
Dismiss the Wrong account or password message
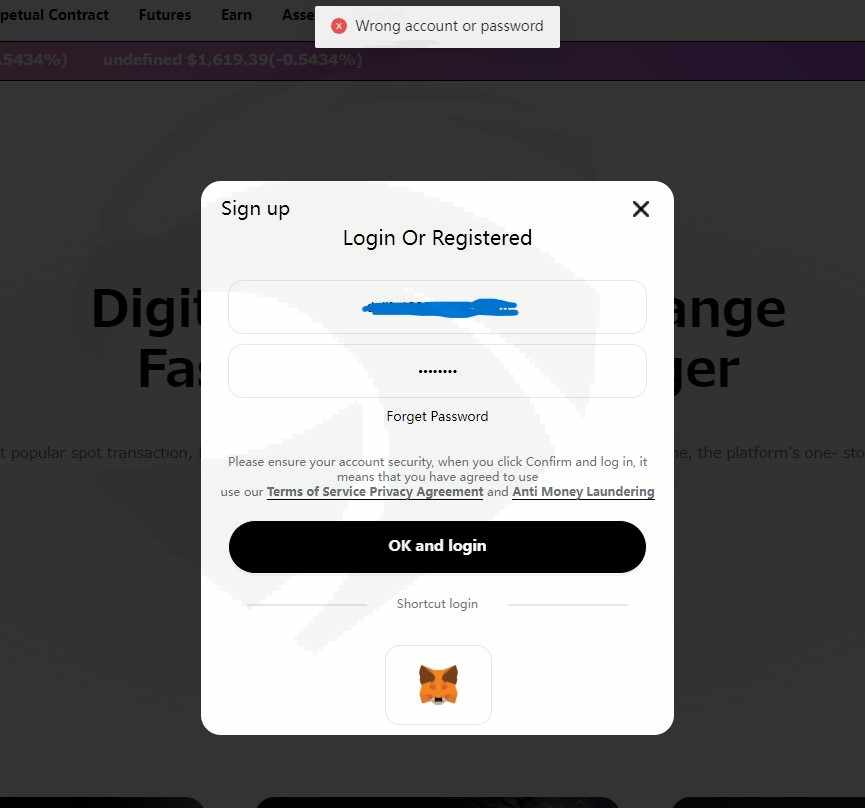click(x=437, y=26)
